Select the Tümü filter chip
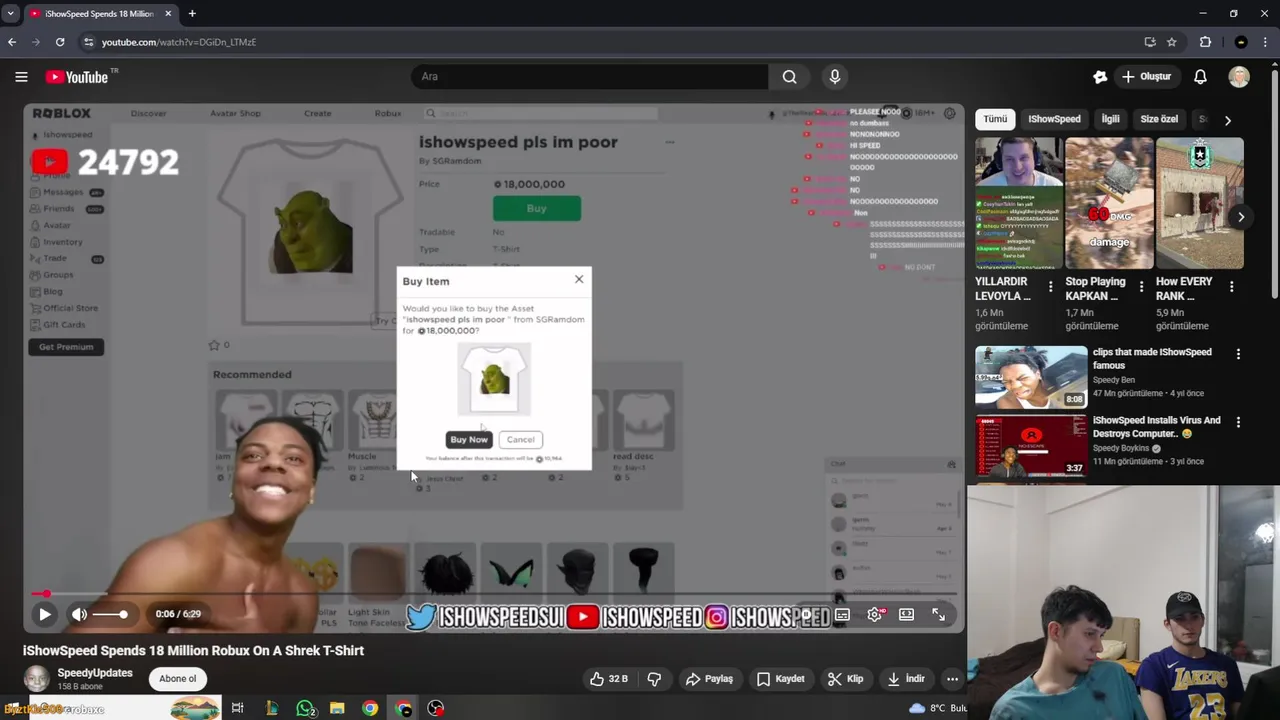The width and height of the screenshot is (1280, 720). pyautogui.click(x=995, y=119)
